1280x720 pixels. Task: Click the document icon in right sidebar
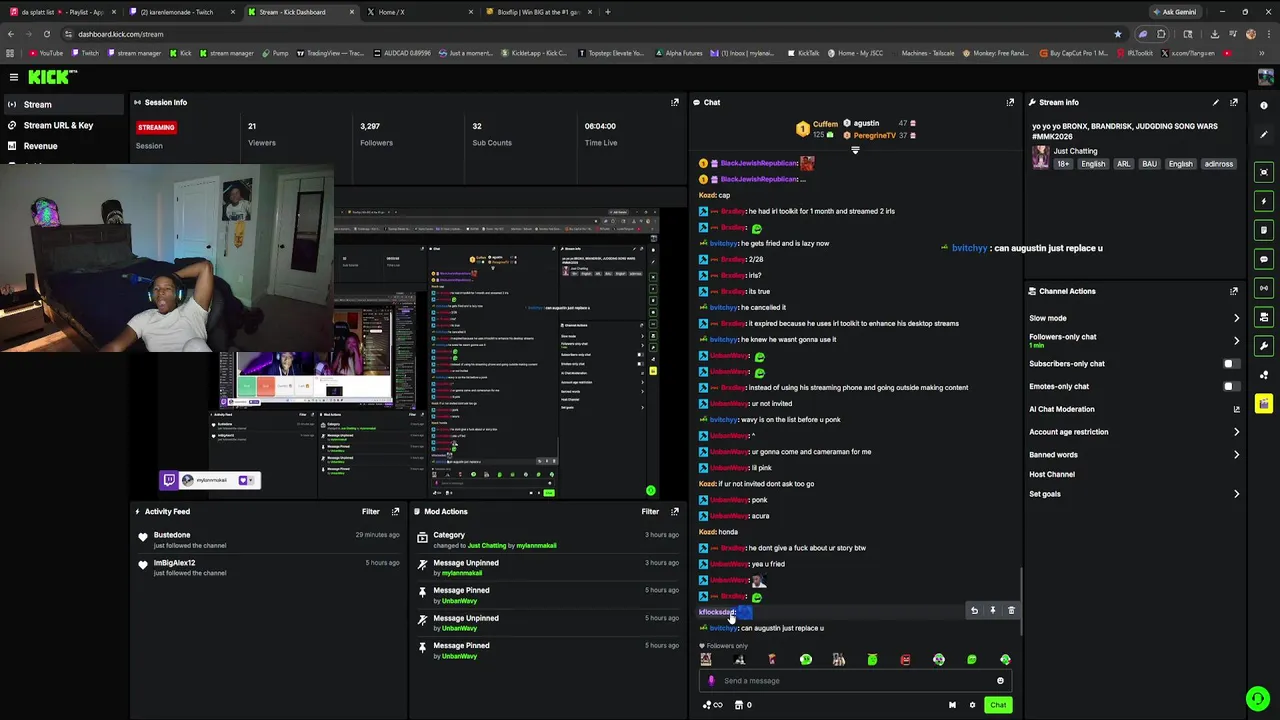[1264, 230]
